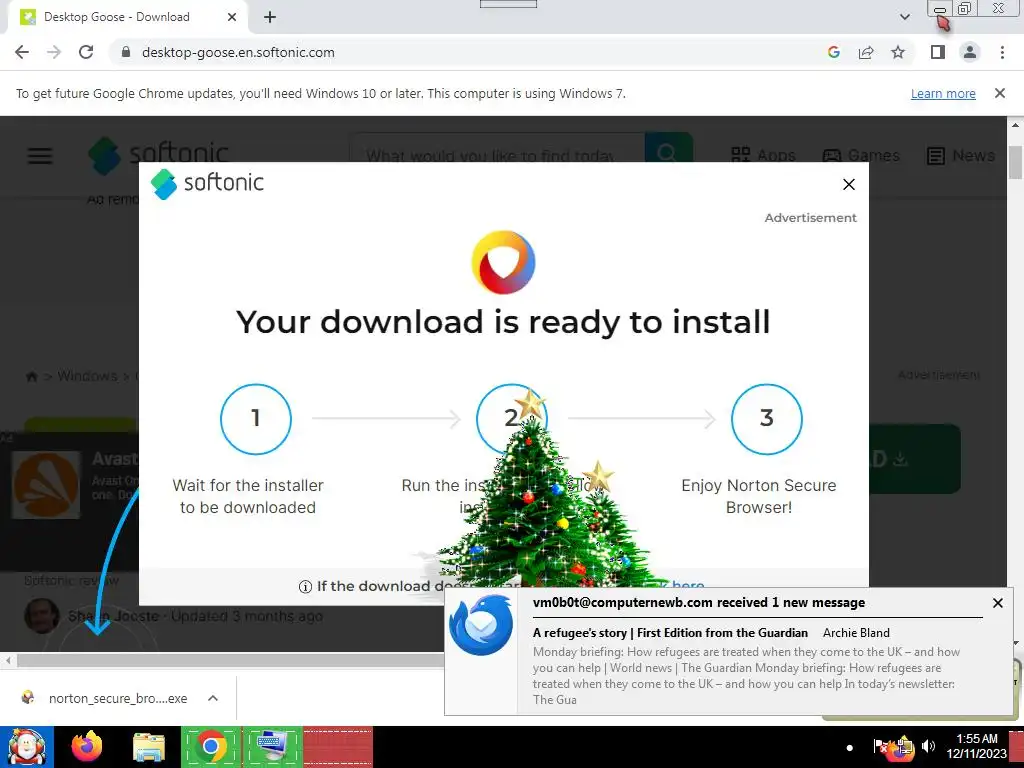Click the taskbar clock showing 1:55 AM

point(977,746)
